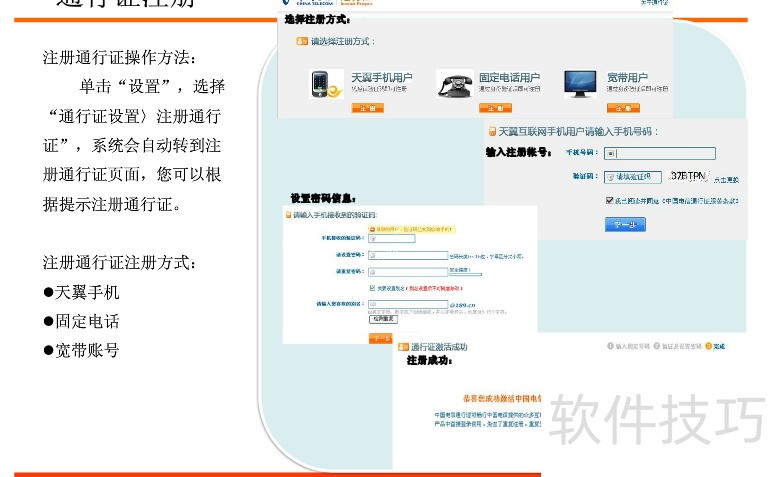Focus the 验证码 captcha input field
This screenshot has width=773, height=477.
(632, 177)
